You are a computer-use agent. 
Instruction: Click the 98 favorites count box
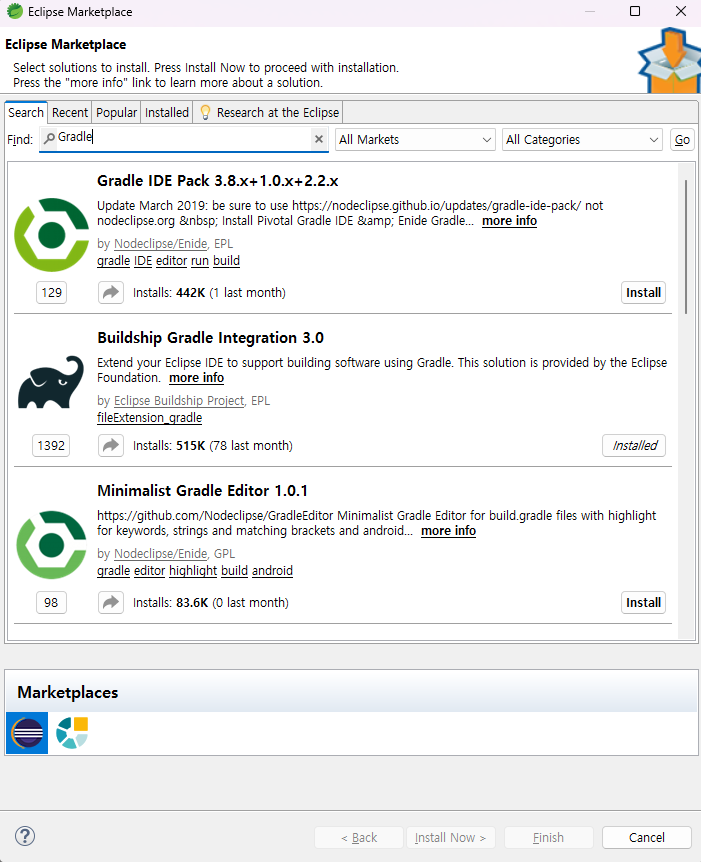tap(51, 603)
